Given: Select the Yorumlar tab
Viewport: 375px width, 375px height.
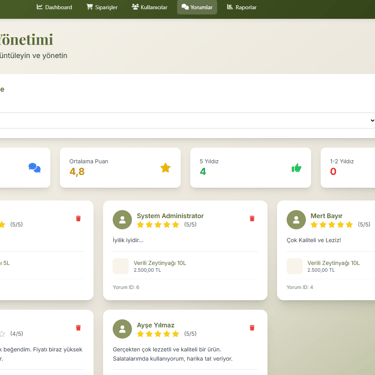Looking at the screenshot, I should tap(197, 7).
